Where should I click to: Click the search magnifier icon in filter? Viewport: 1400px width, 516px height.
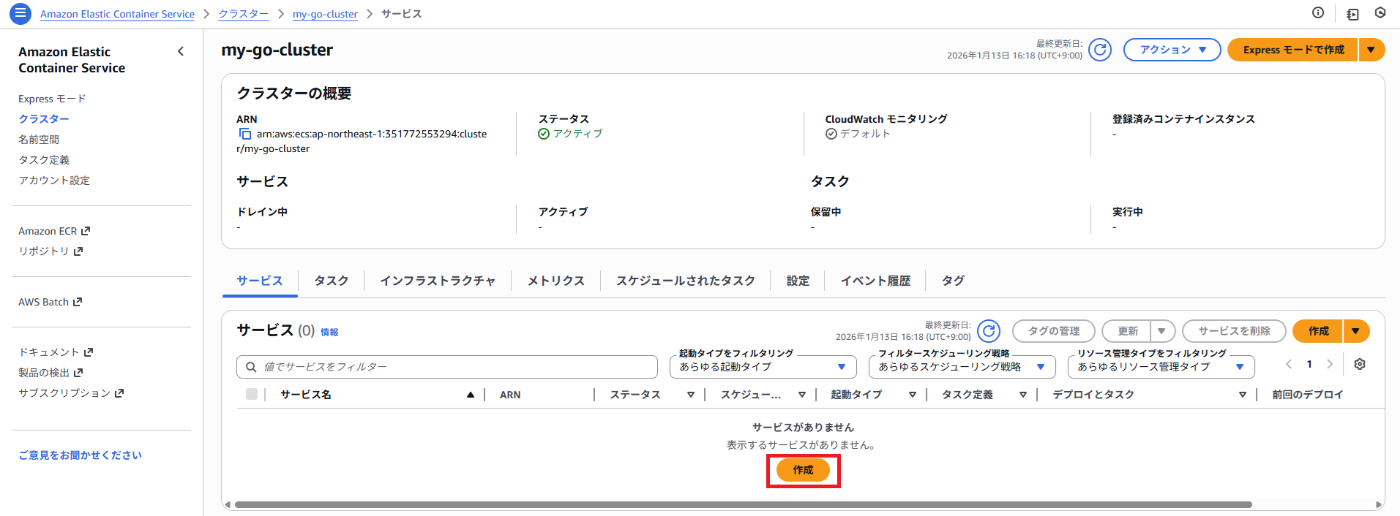[251, 367]
